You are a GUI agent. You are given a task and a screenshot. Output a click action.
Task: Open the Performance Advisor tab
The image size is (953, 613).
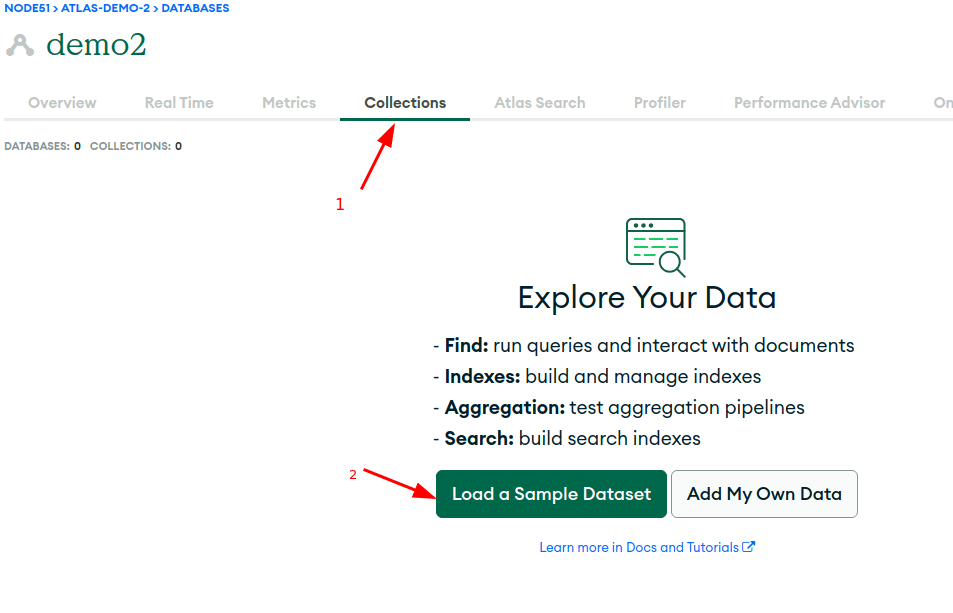(809, 103)
